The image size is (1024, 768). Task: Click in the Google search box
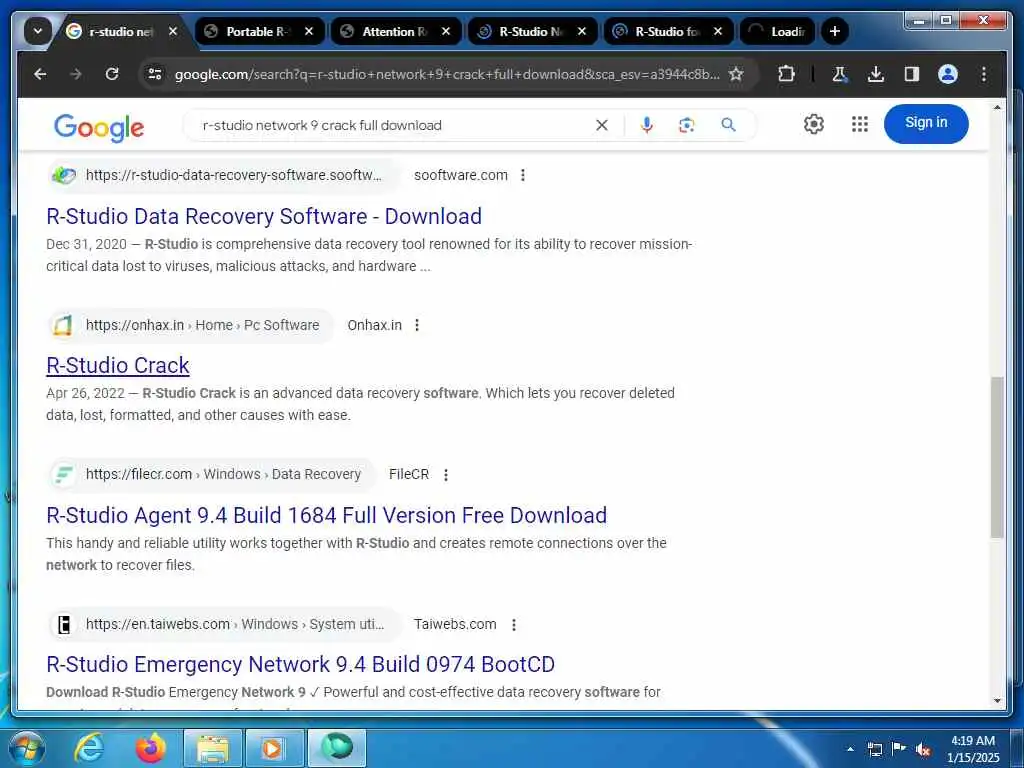point(392,125)
